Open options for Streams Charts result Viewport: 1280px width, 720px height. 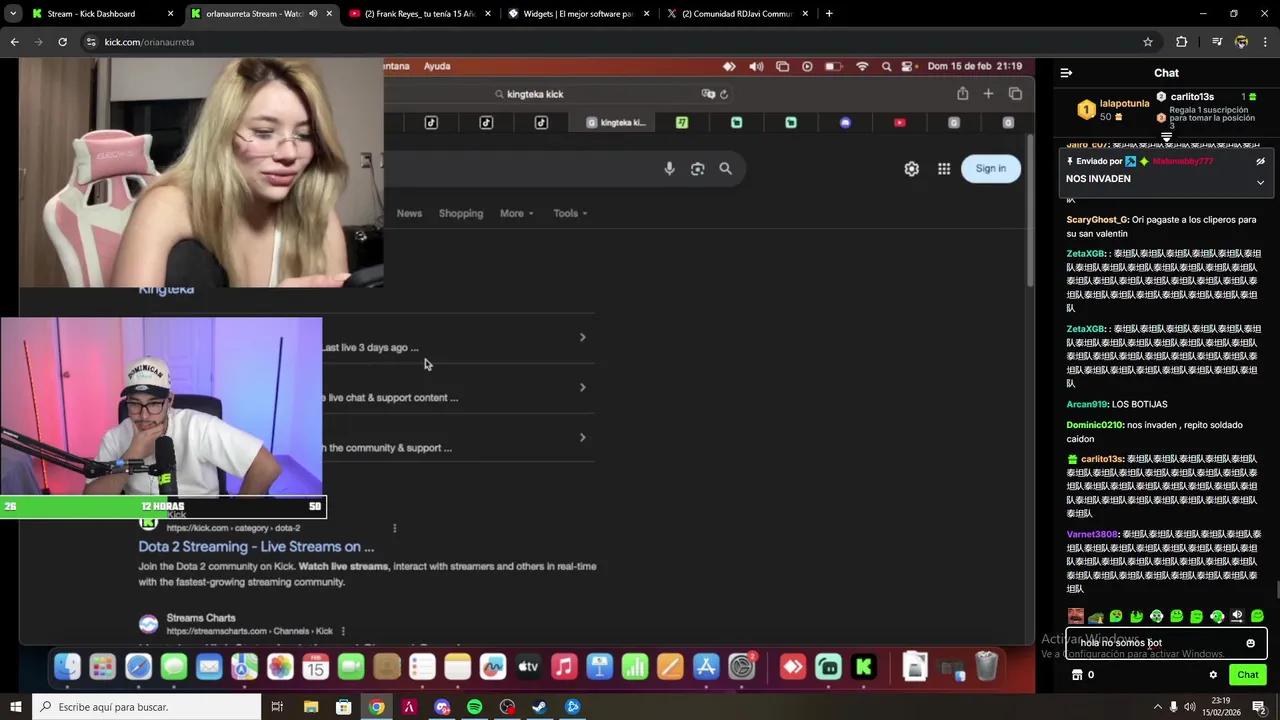click(343, 631)
